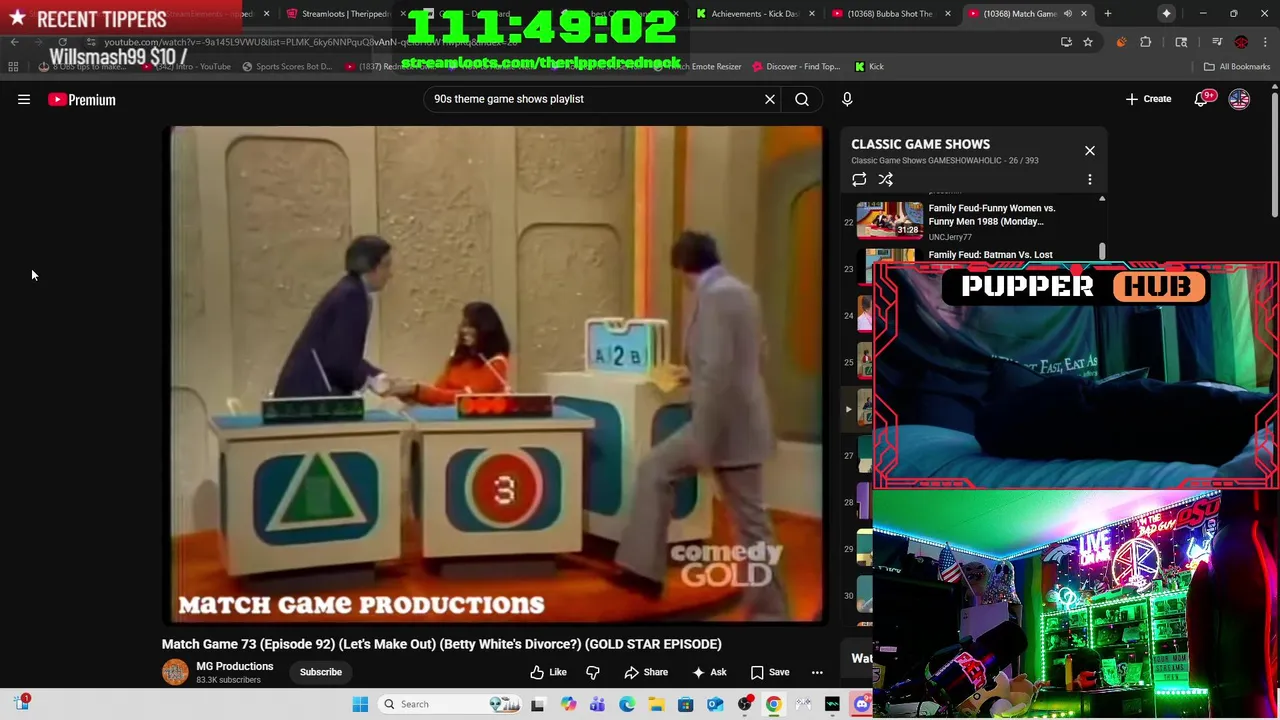Image resolution: width=1280 pixels, height=720 pixels.
Task: Open MG Productions channel name link
Action: click(235, 666)
